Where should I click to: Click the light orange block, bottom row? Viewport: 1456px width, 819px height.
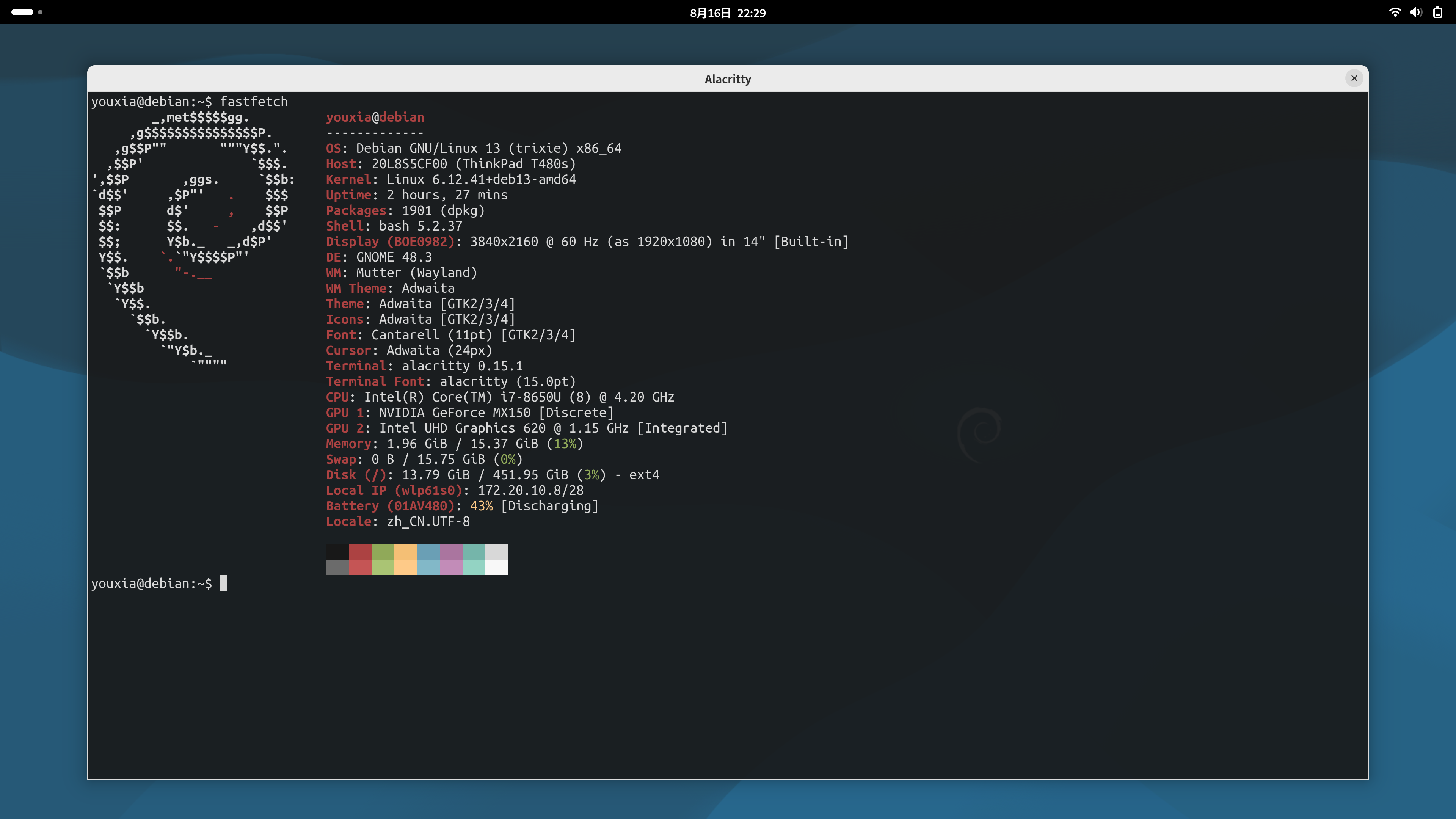coord(405,567)
